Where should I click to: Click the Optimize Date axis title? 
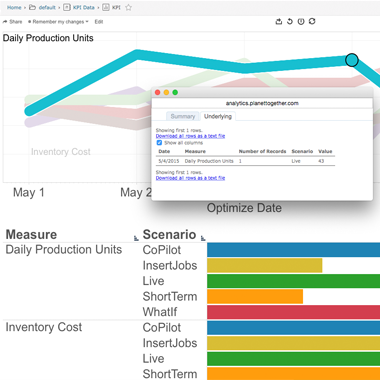tap(244, 208)
